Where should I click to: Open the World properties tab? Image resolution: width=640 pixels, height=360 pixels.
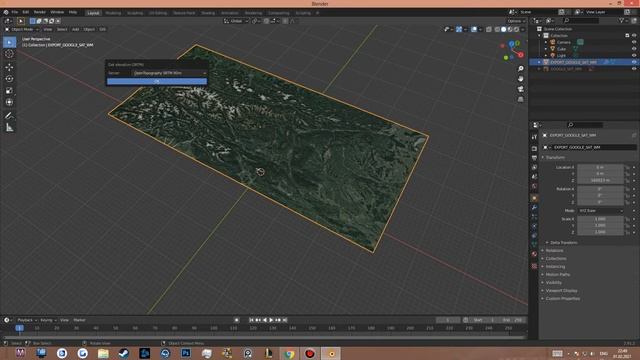534,186
